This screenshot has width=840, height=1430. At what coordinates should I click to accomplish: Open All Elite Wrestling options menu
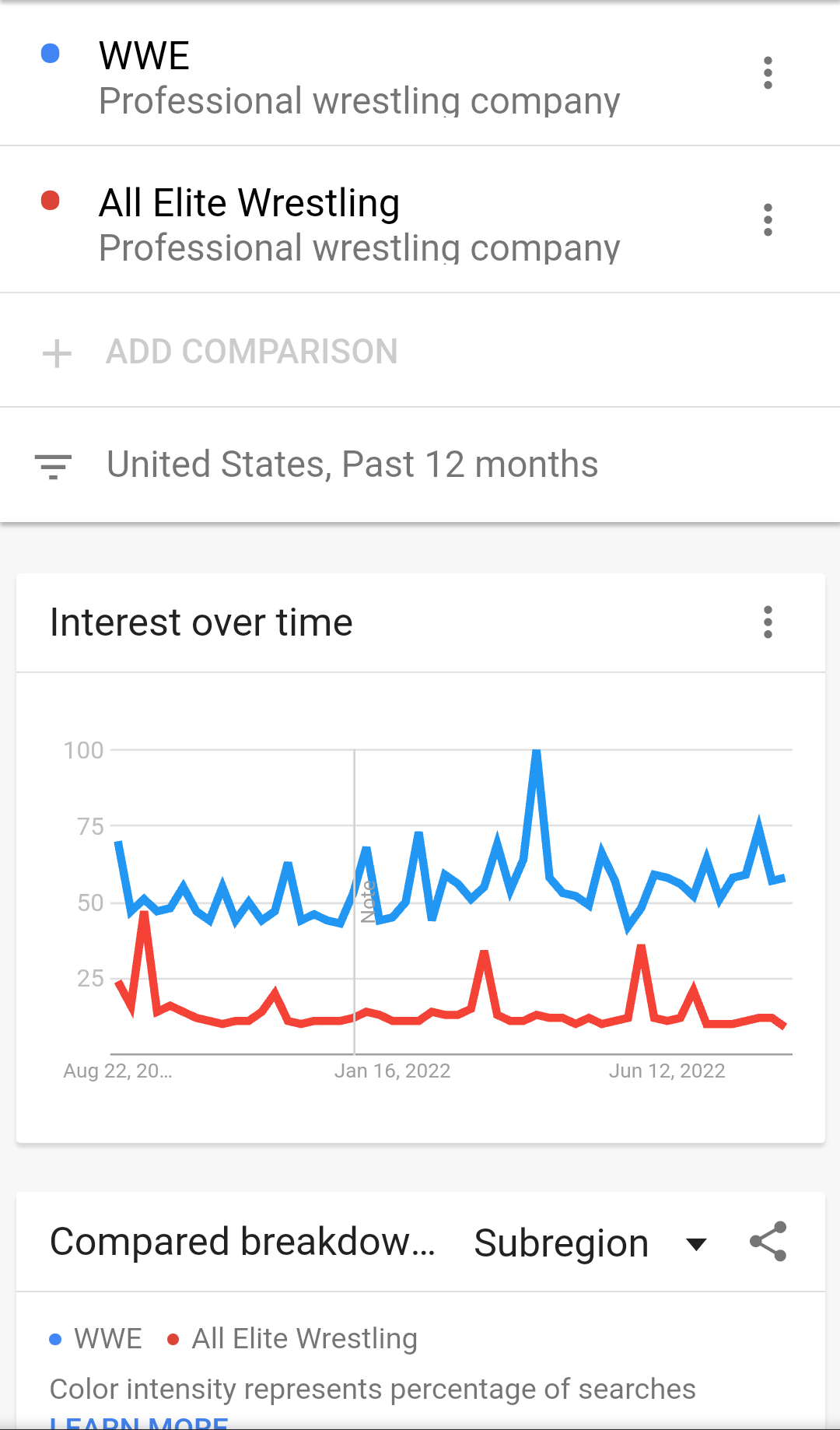tap(768, 220)
